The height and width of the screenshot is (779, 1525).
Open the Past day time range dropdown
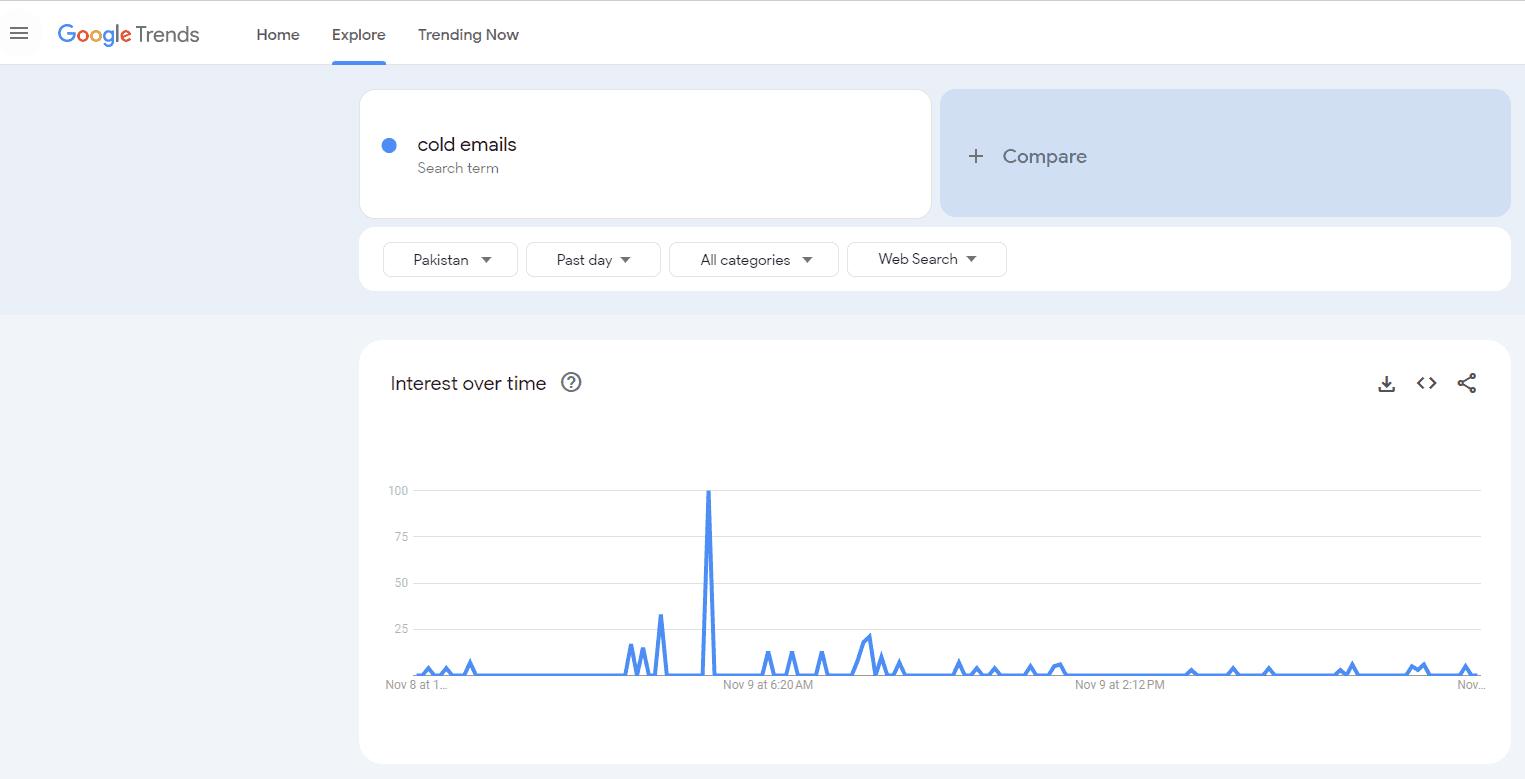[593, 260]
